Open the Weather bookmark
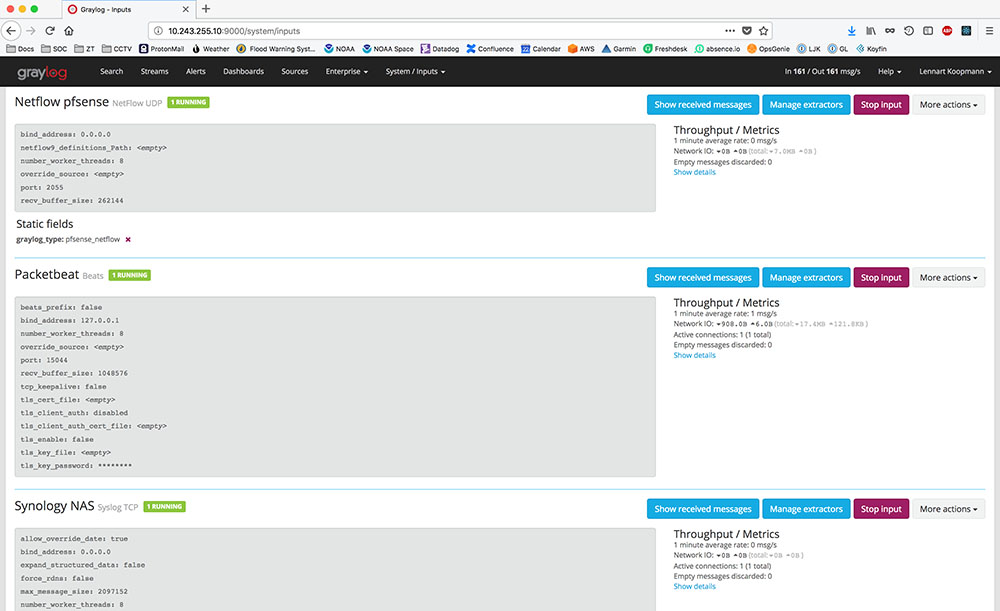Screen dimensions: 1000x611 pyautogui.click(x=210, y=48)
